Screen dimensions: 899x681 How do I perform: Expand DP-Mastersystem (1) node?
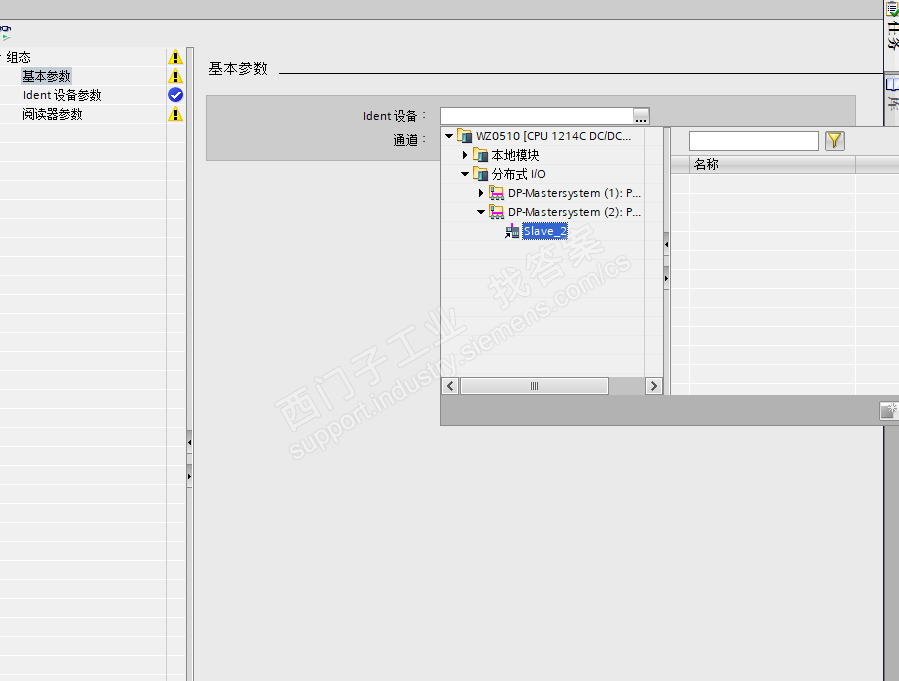481,193
